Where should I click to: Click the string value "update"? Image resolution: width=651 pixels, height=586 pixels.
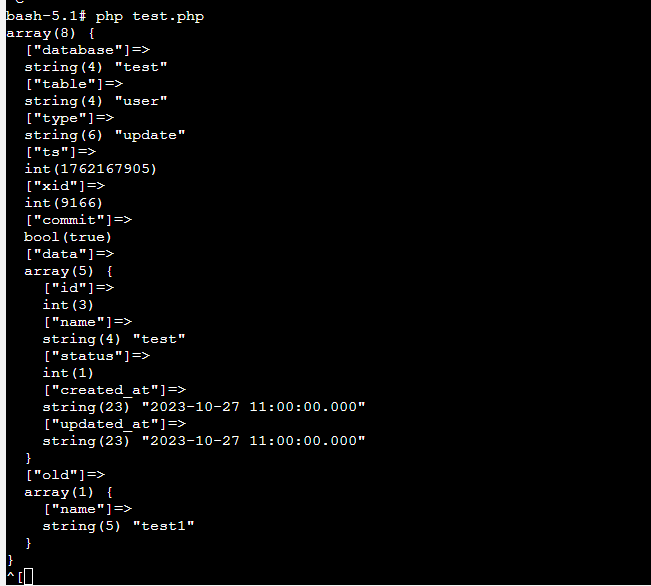(150, 135)
